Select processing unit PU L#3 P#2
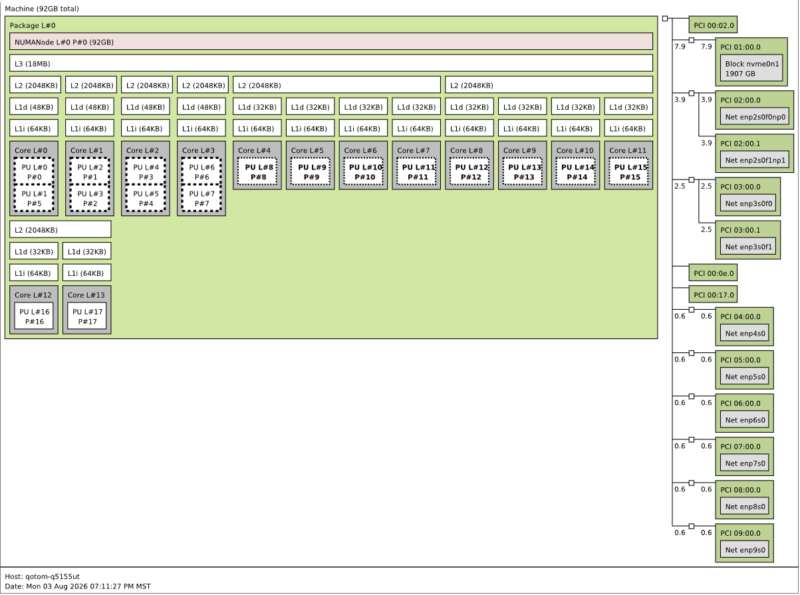This screenshot has height=595, width=800. pos(90,199)
